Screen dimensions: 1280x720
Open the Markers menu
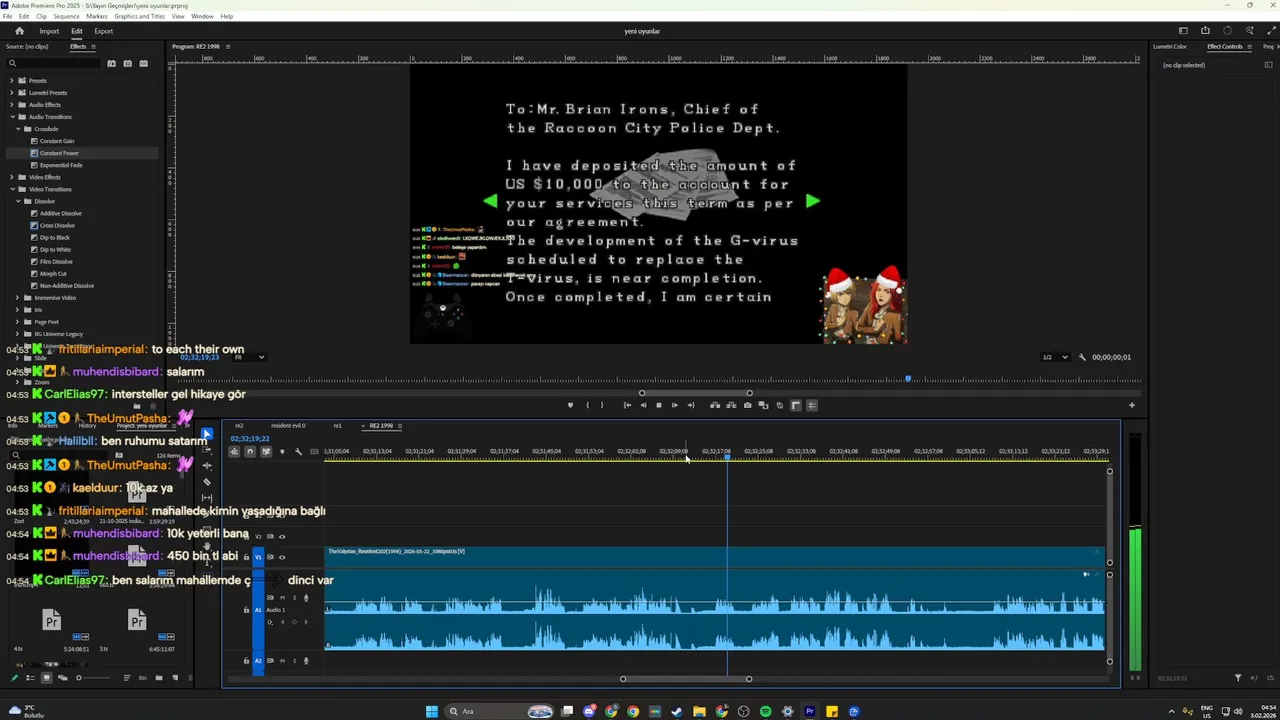(x=97, y=16)
